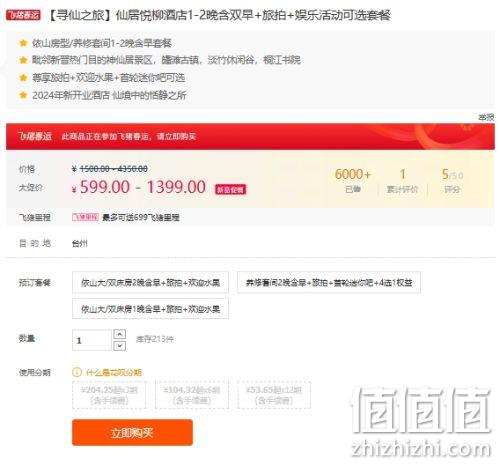Choose the 3期 installment option ¥204.25
Screen dimensions: 500x466
click(109, 395)
